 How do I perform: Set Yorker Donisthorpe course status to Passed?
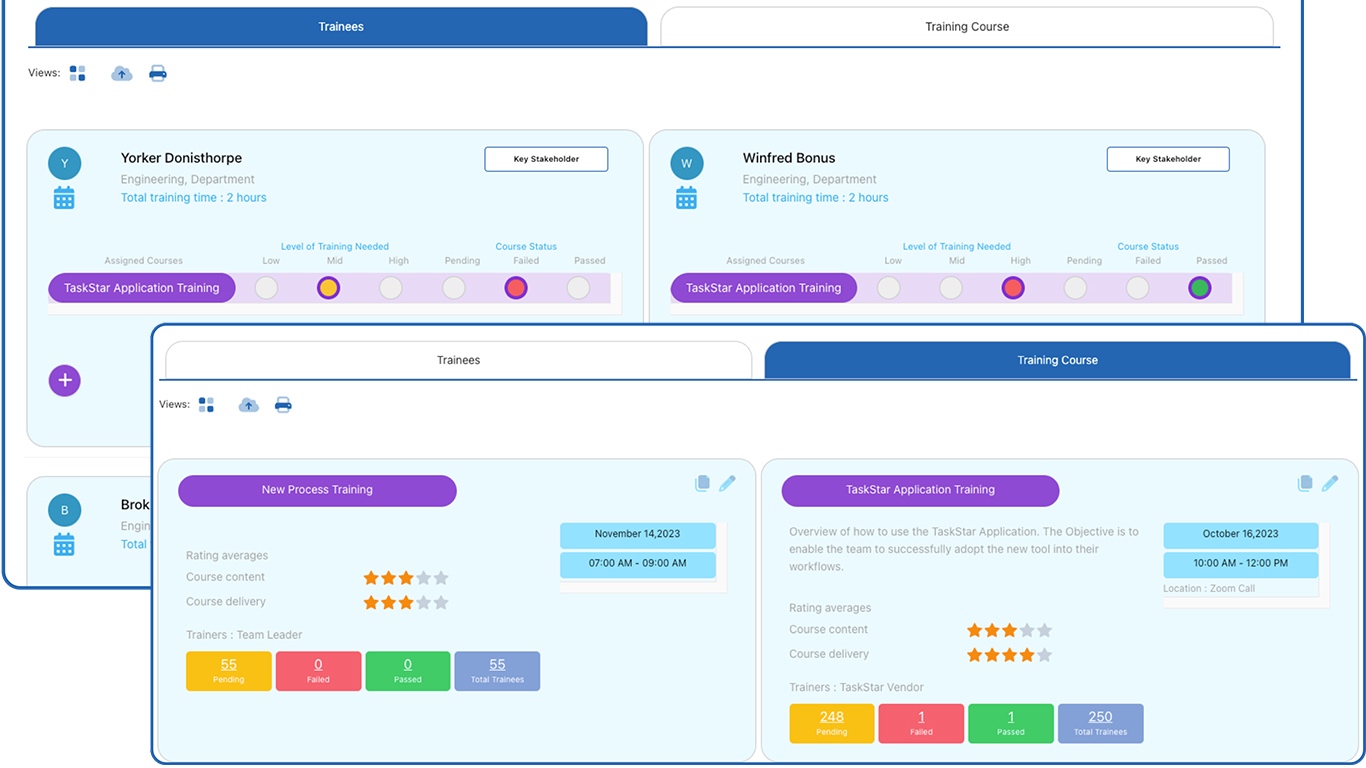(x=578, y=288)
